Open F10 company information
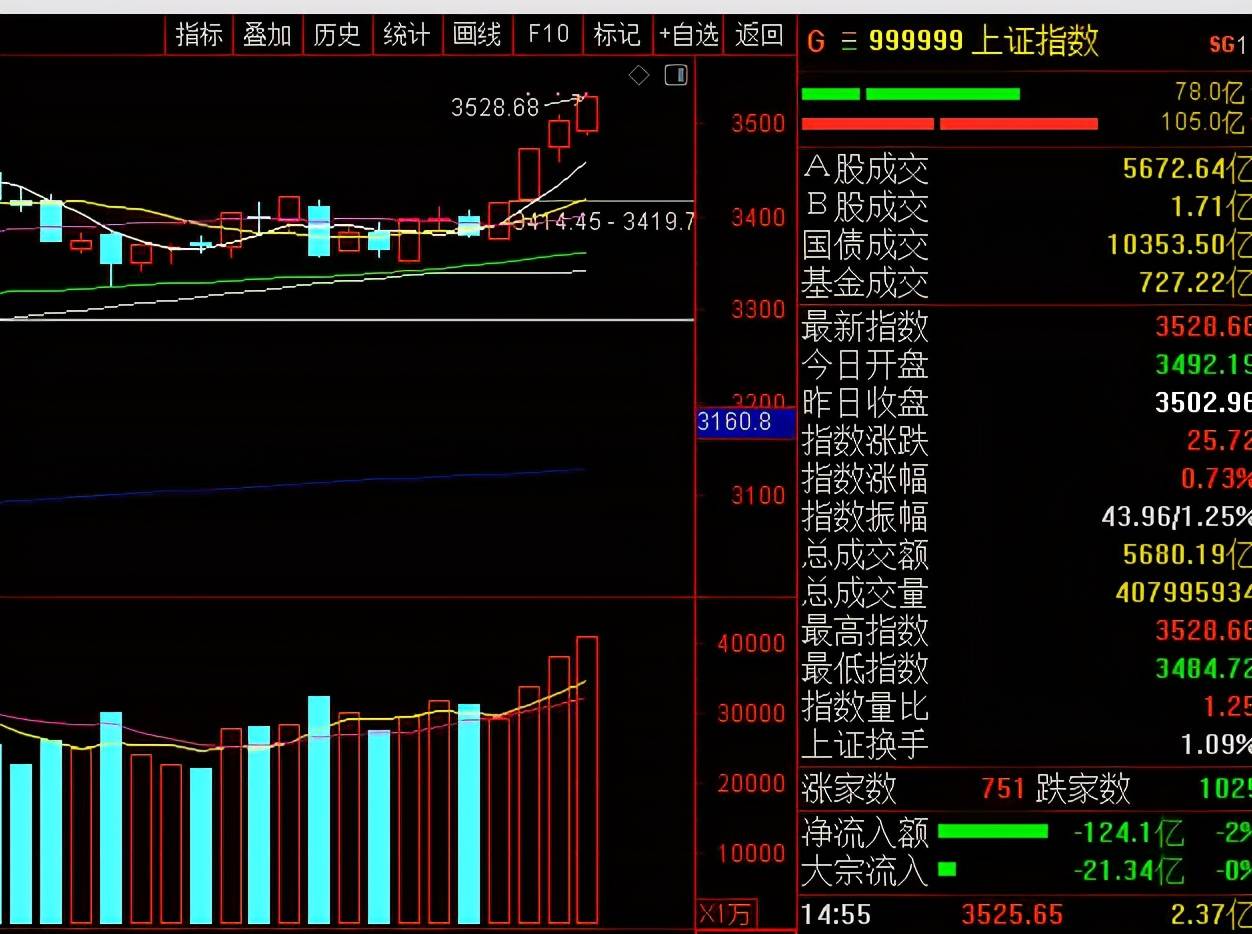1252x934 pixels. [548, 35]
